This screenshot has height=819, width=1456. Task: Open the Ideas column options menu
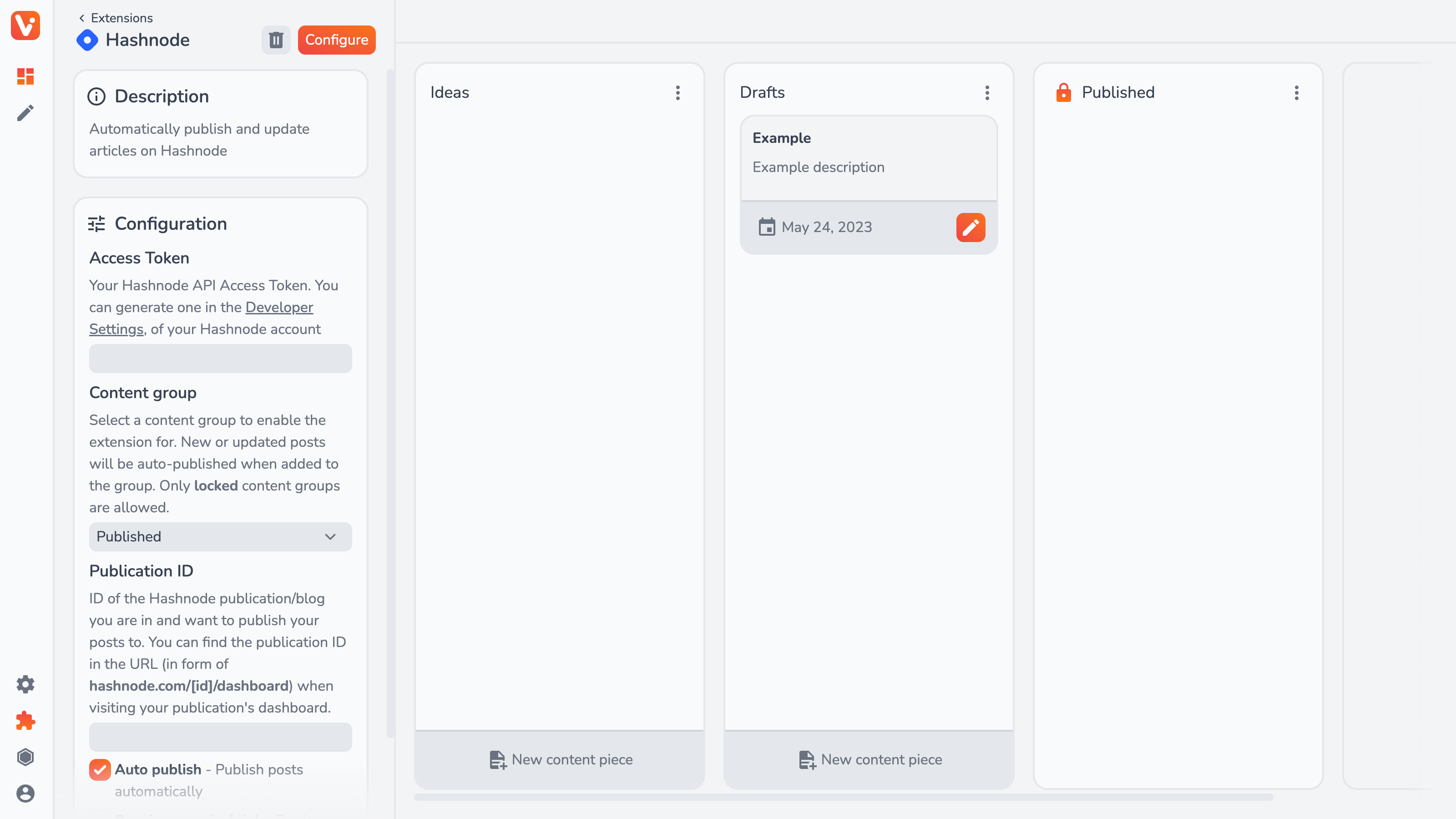pyautogui.click(x=677, y=93)
